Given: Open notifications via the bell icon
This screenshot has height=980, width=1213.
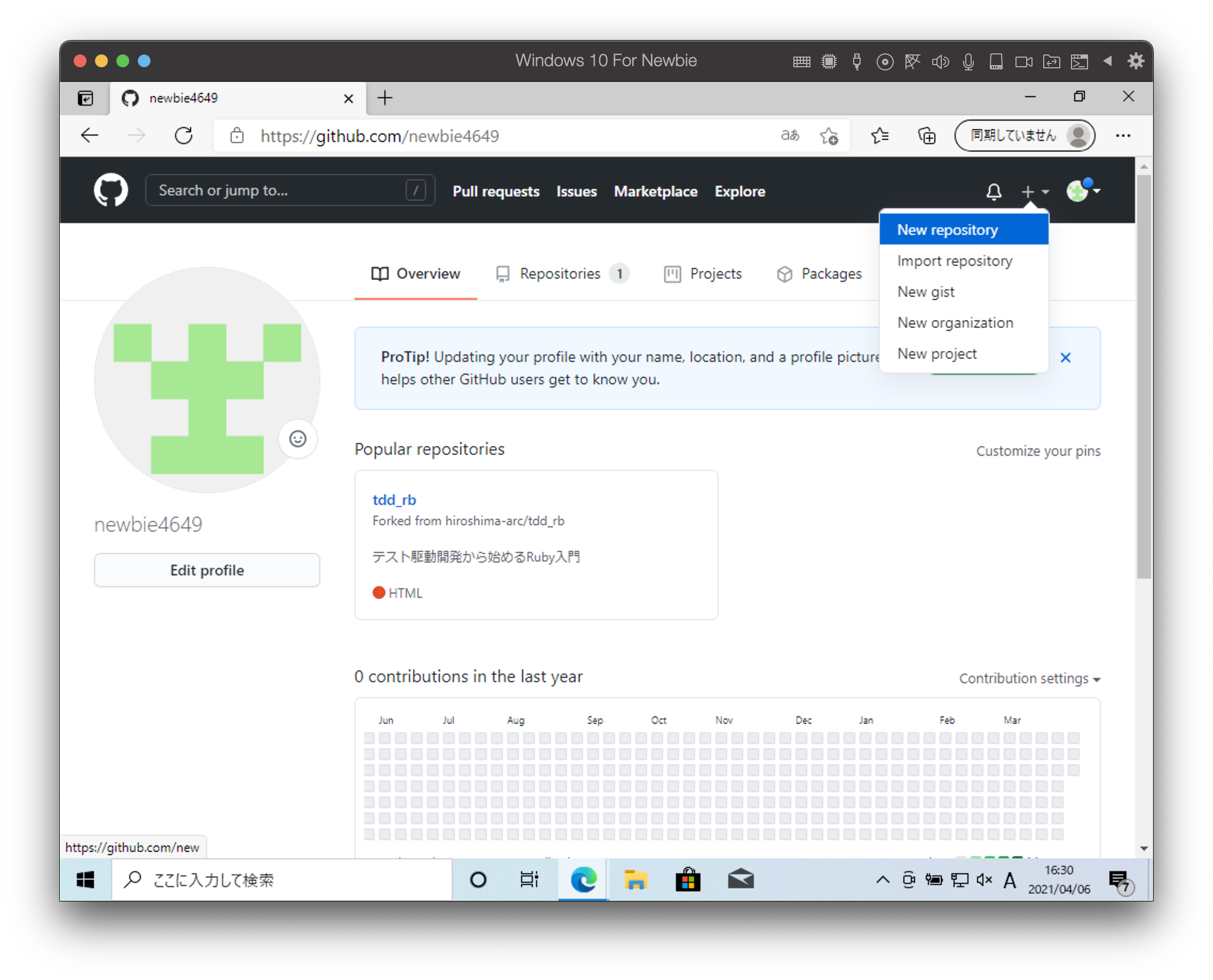Looking at the screenshot, I should [994, 192].
